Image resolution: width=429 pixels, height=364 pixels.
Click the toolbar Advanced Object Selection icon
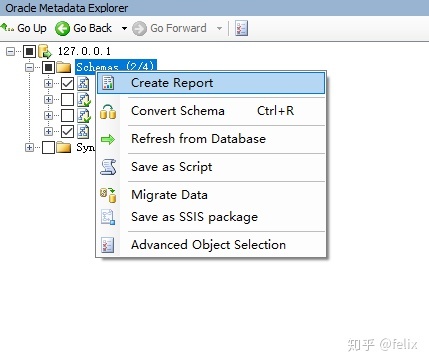[x=241, y=28]
